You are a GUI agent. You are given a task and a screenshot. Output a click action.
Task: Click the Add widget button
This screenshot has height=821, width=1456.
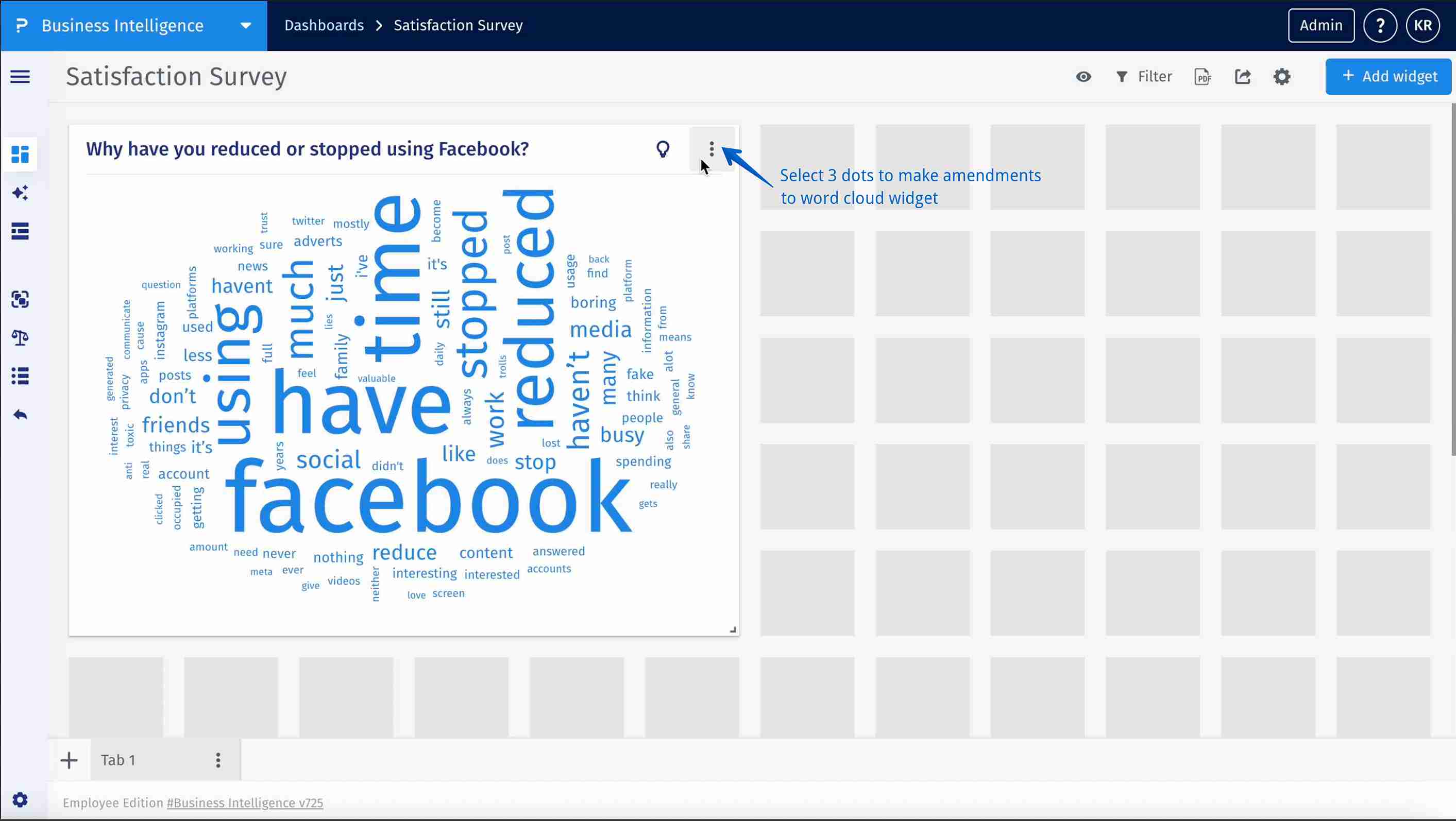1387,76
